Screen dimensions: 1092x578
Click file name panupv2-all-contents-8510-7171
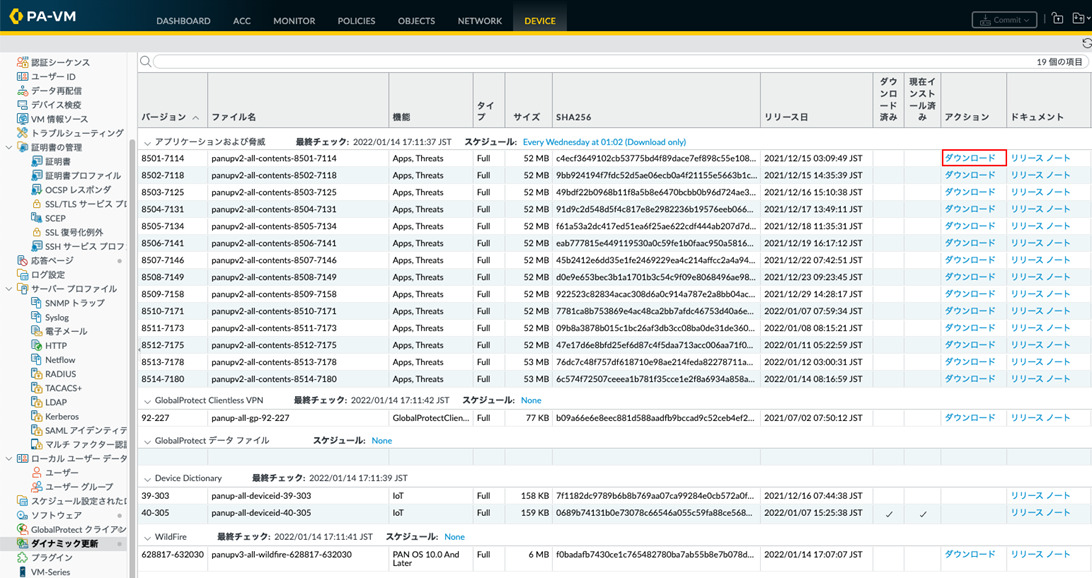click(274, 311)
